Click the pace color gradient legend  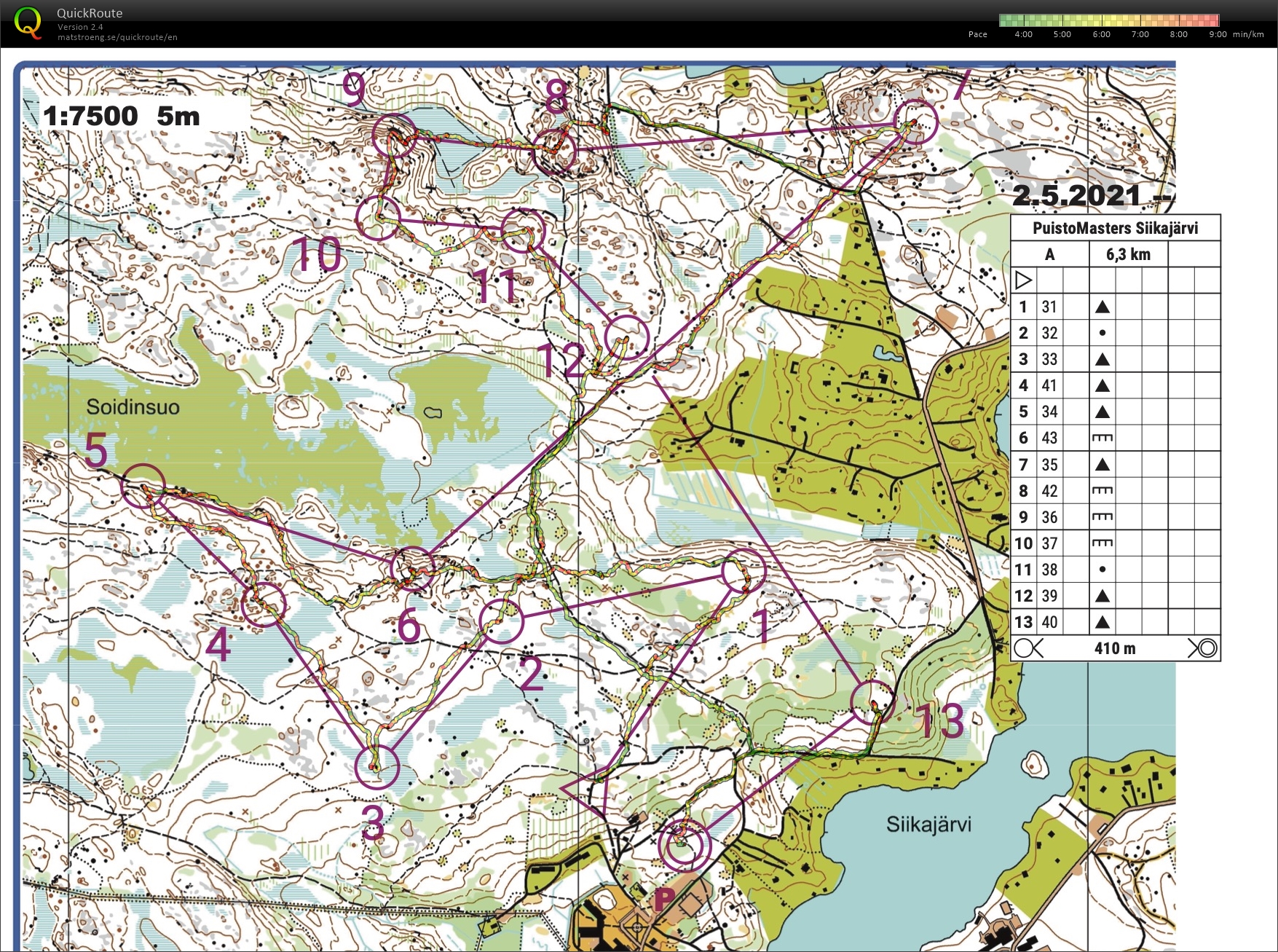pyautogui.click(x=1108, y=20)
